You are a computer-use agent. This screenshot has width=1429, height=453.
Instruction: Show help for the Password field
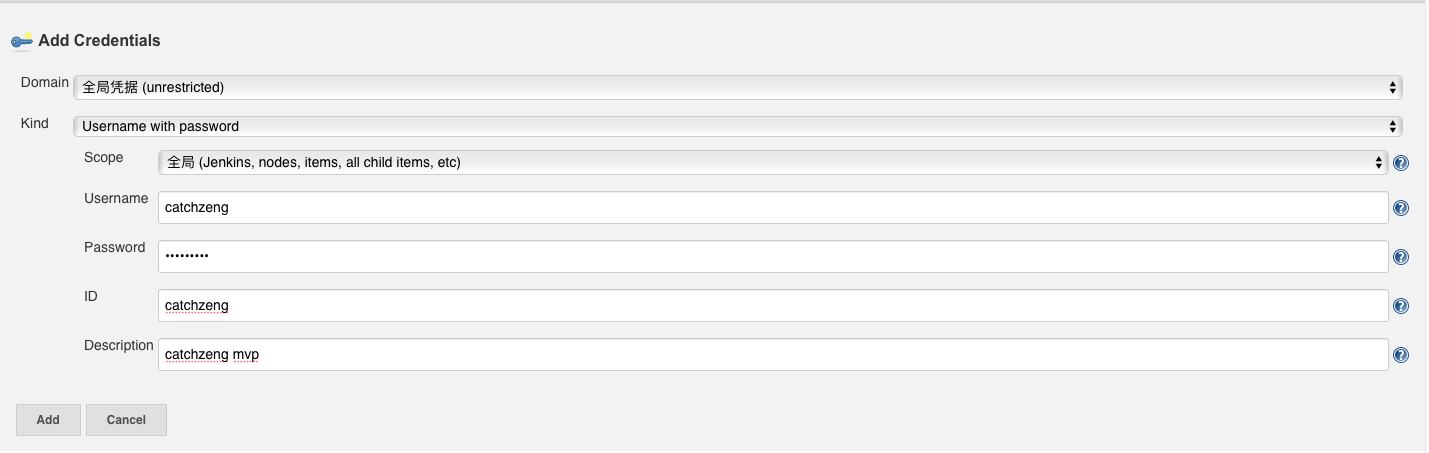pyautogui.click(x=1401, y=257)
